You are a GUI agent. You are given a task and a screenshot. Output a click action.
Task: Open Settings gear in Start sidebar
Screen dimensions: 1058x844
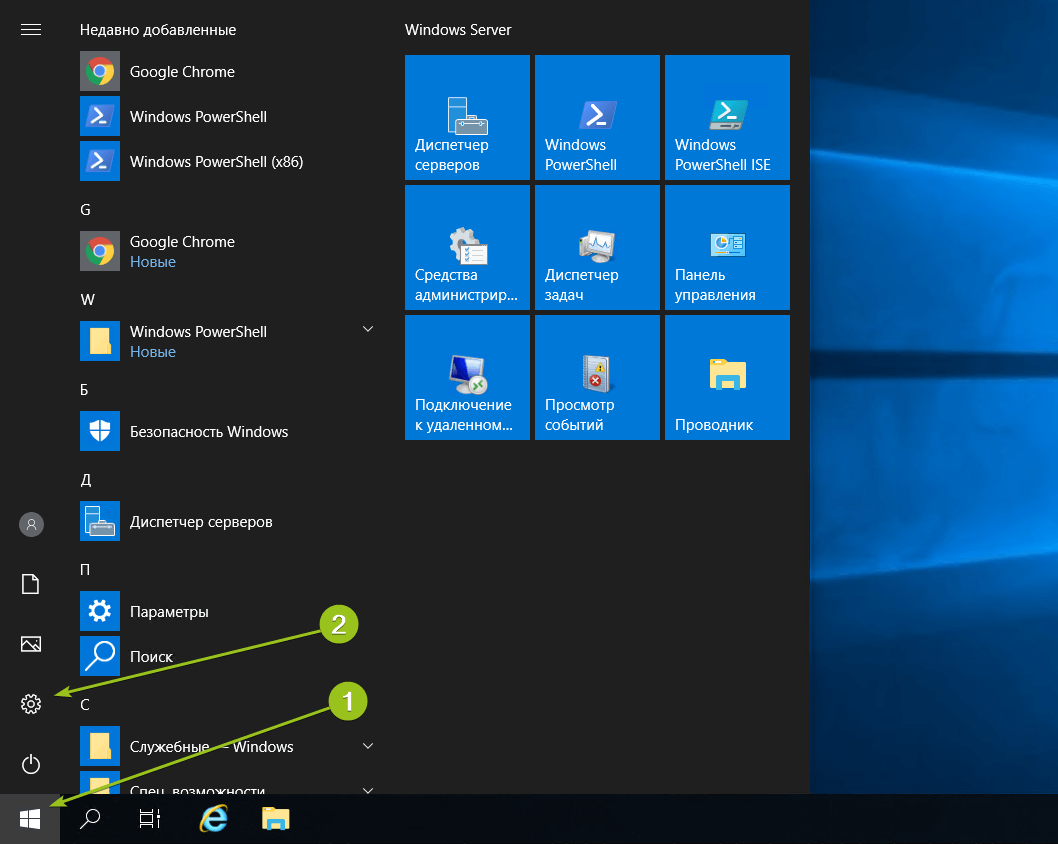[x=31, y=704]
